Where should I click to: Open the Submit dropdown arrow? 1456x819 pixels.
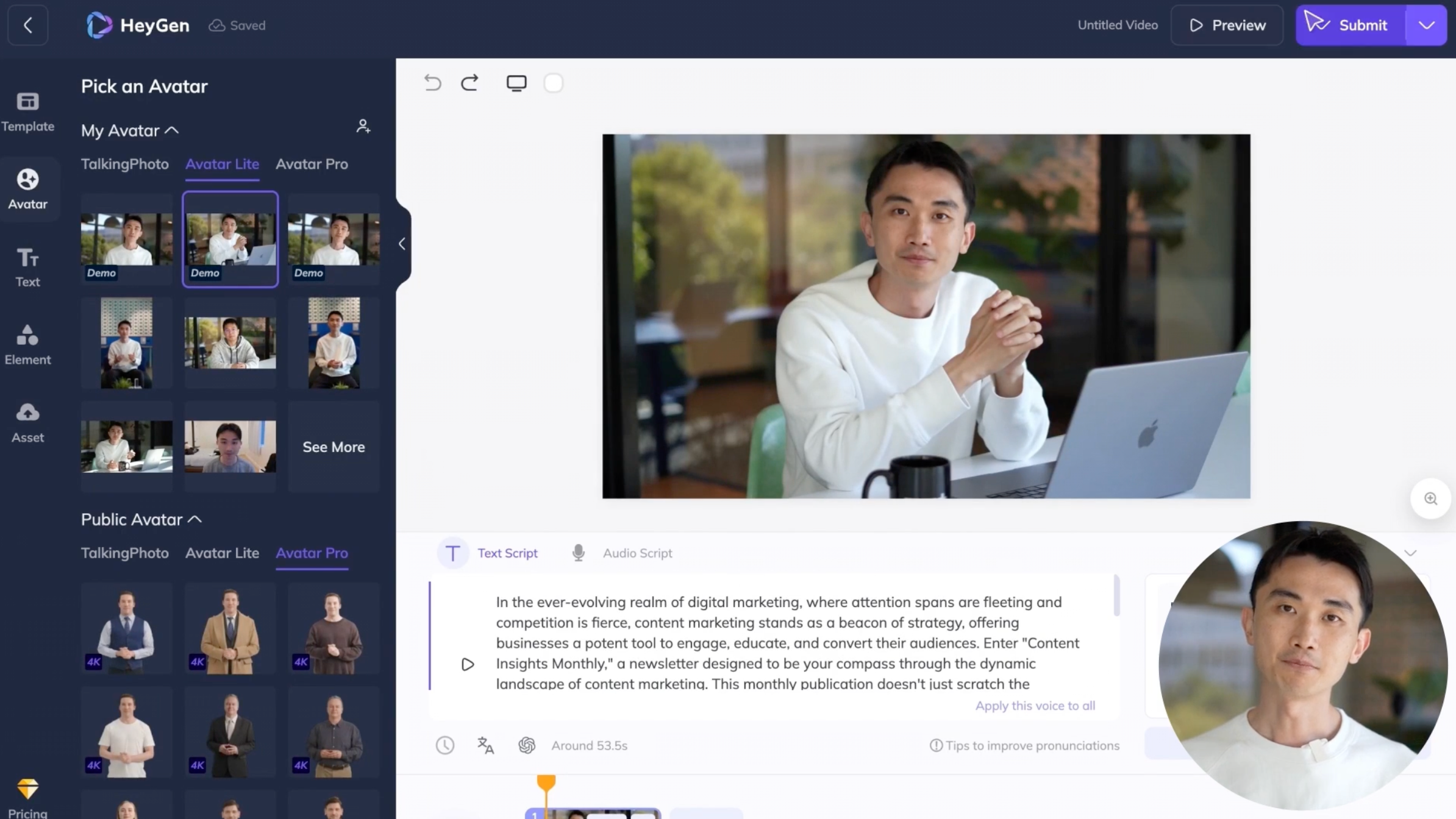click(1426, 26)
